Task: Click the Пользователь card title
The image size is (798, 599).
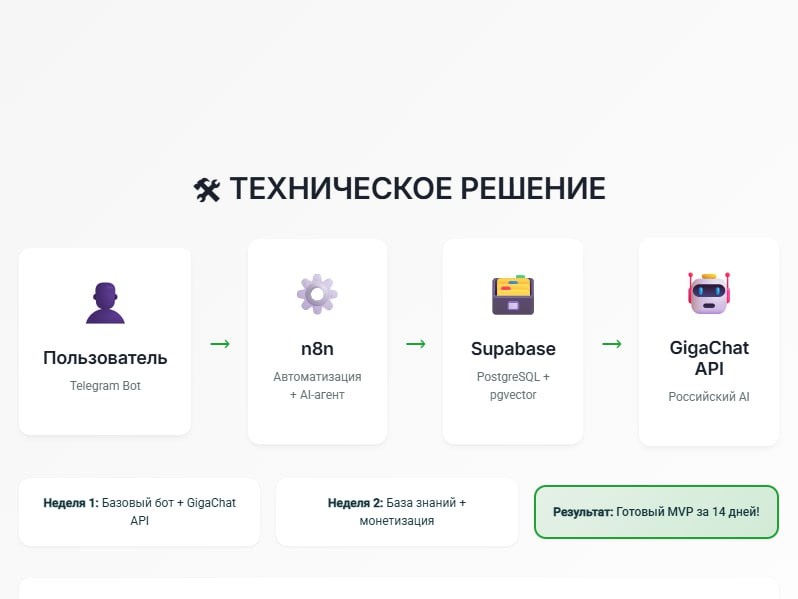Action: coord(105,358)
